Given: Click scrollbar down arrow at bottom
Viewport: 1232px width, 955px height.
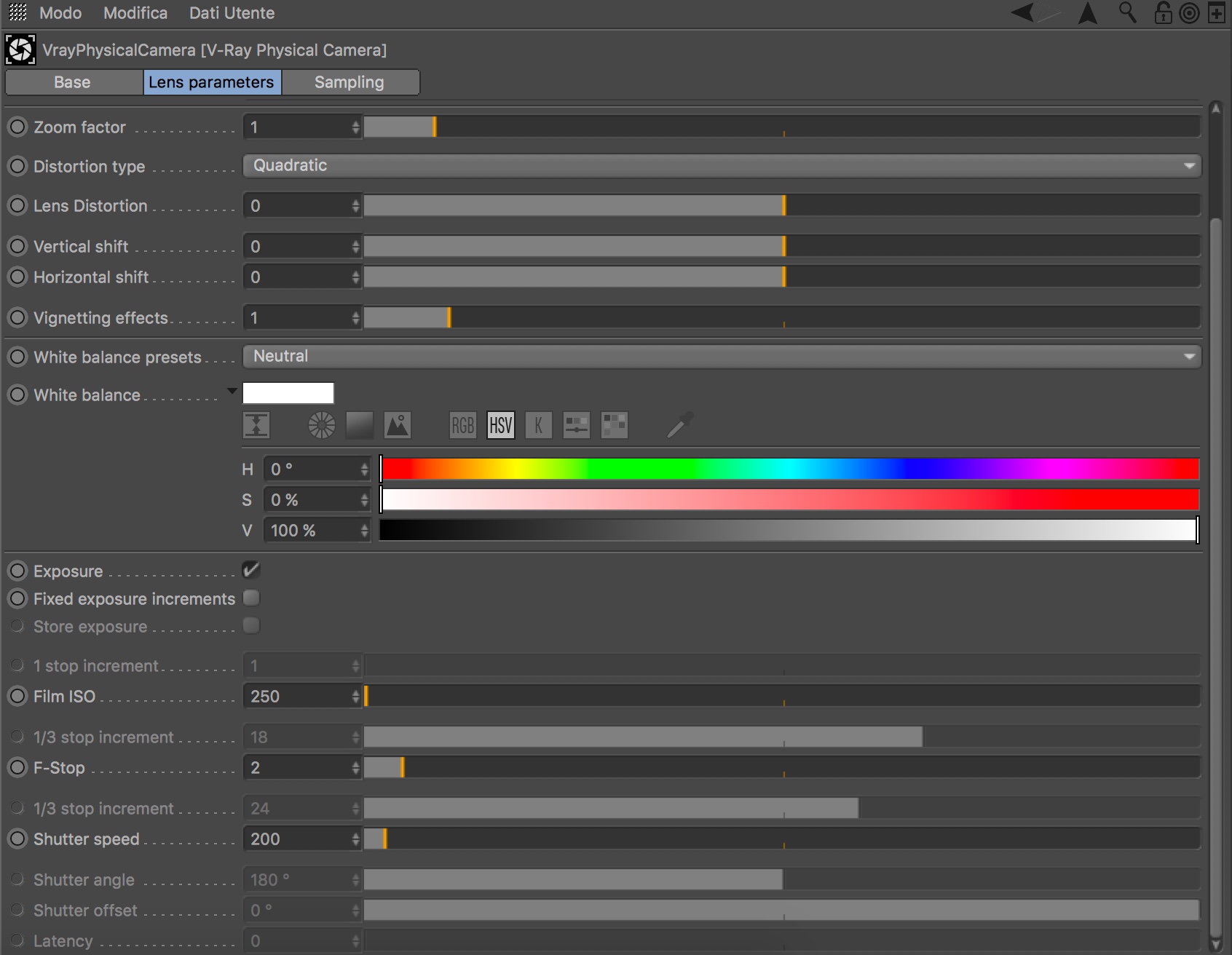Looking at the screenshot, I should pyautogui.click(x=1215, y=945).
